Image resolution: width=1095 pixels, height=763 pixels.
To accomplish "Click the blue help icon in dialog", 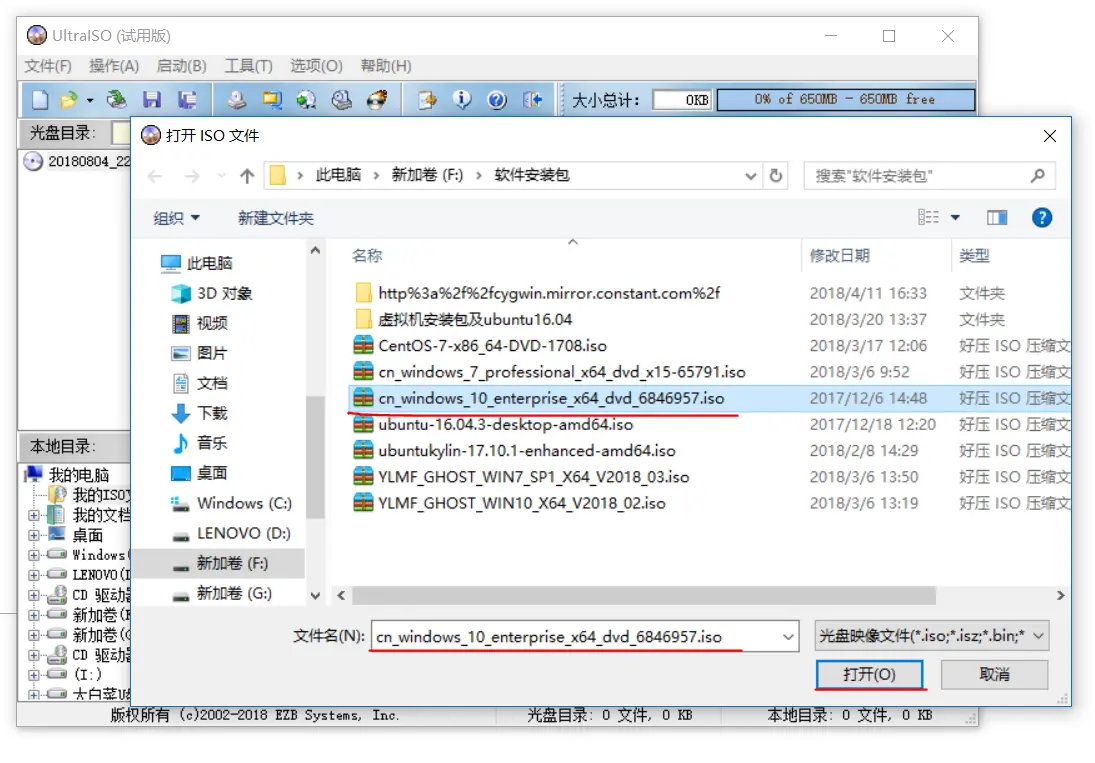I will (1041, 218).
